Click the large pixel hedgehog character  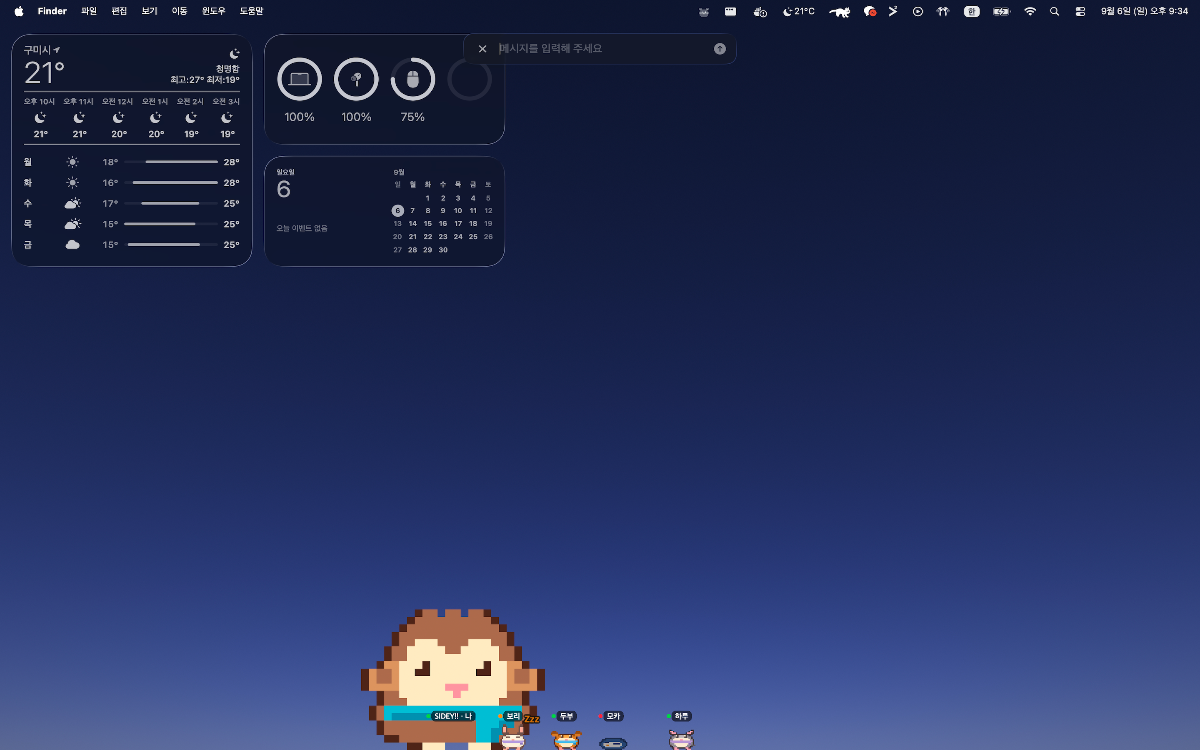tap(455, 679)
